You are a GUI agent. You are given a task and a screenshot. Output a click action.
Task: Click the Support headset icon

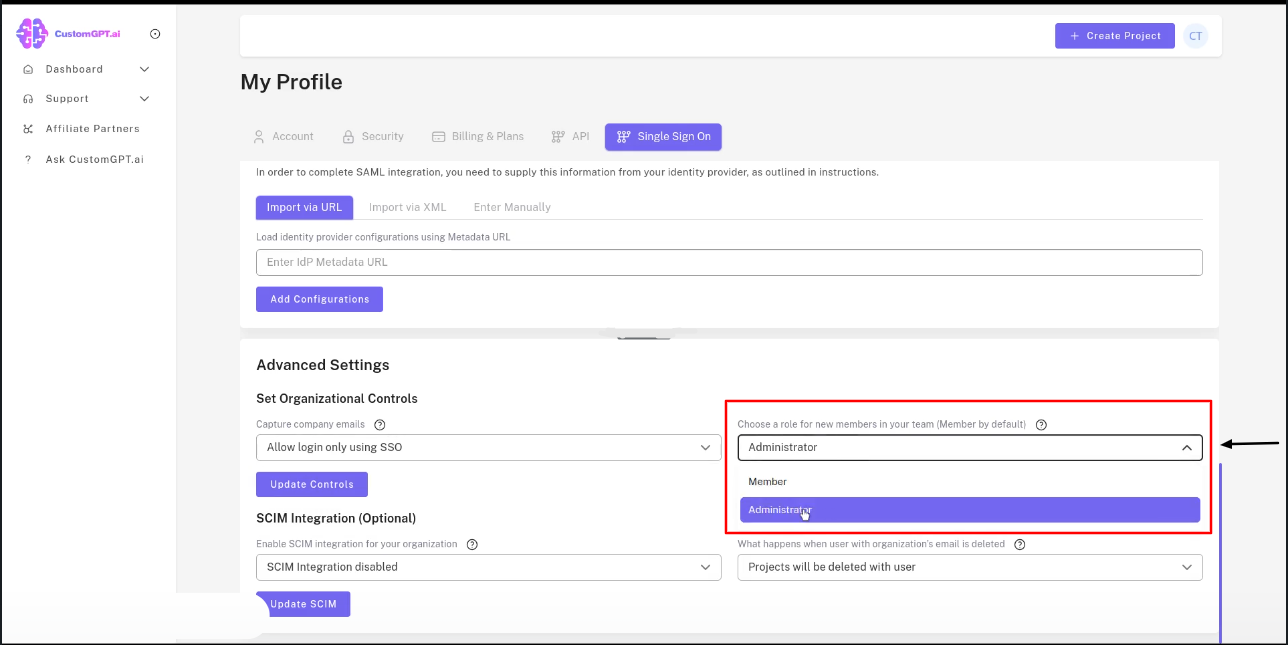[27, 99]
